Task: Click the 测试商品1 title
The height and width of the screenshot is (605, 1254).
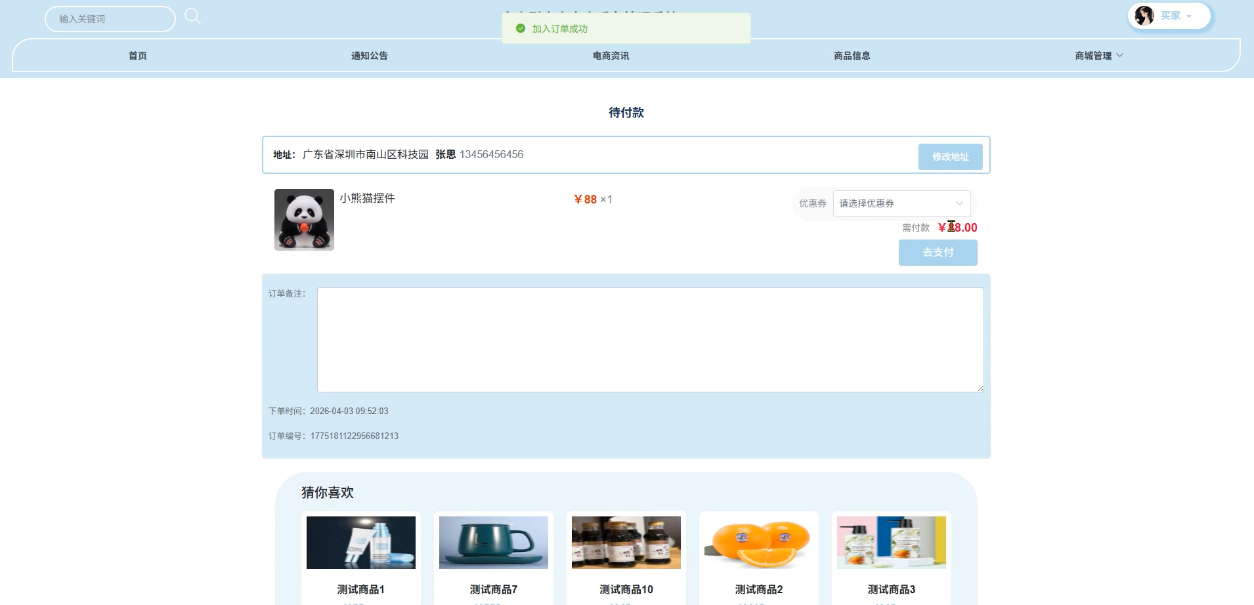Action: click(x=361, y=590)
